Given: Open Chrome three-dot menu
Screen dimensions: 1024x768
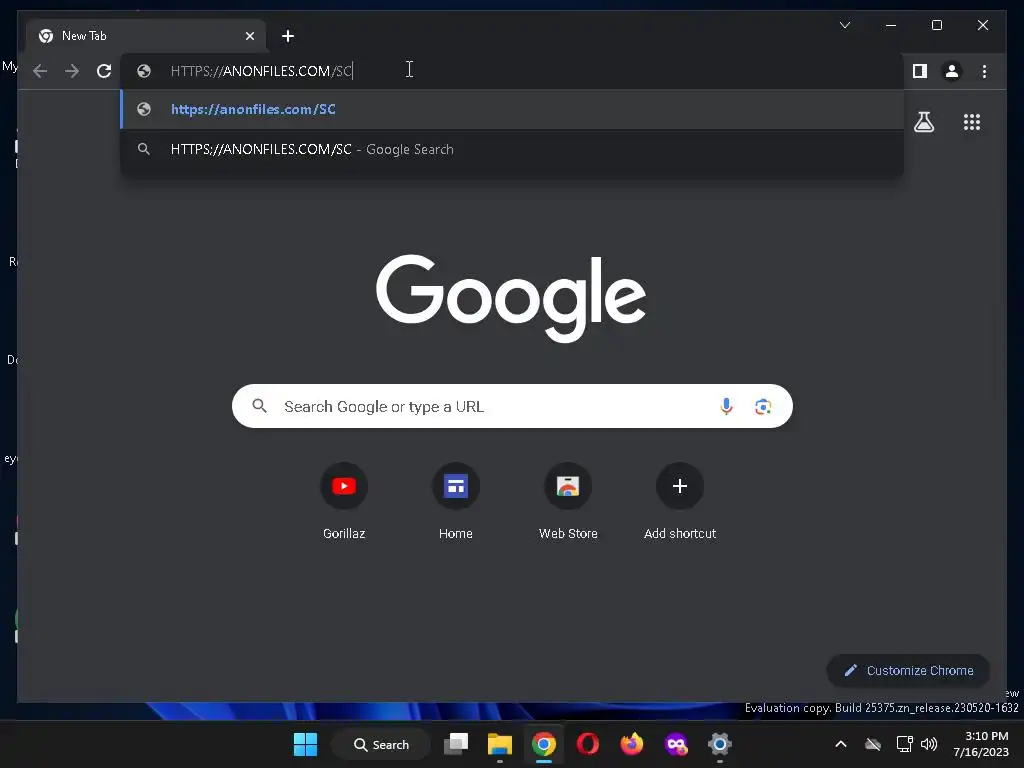Looking at the screenshot, I should (x=984, y=71).
